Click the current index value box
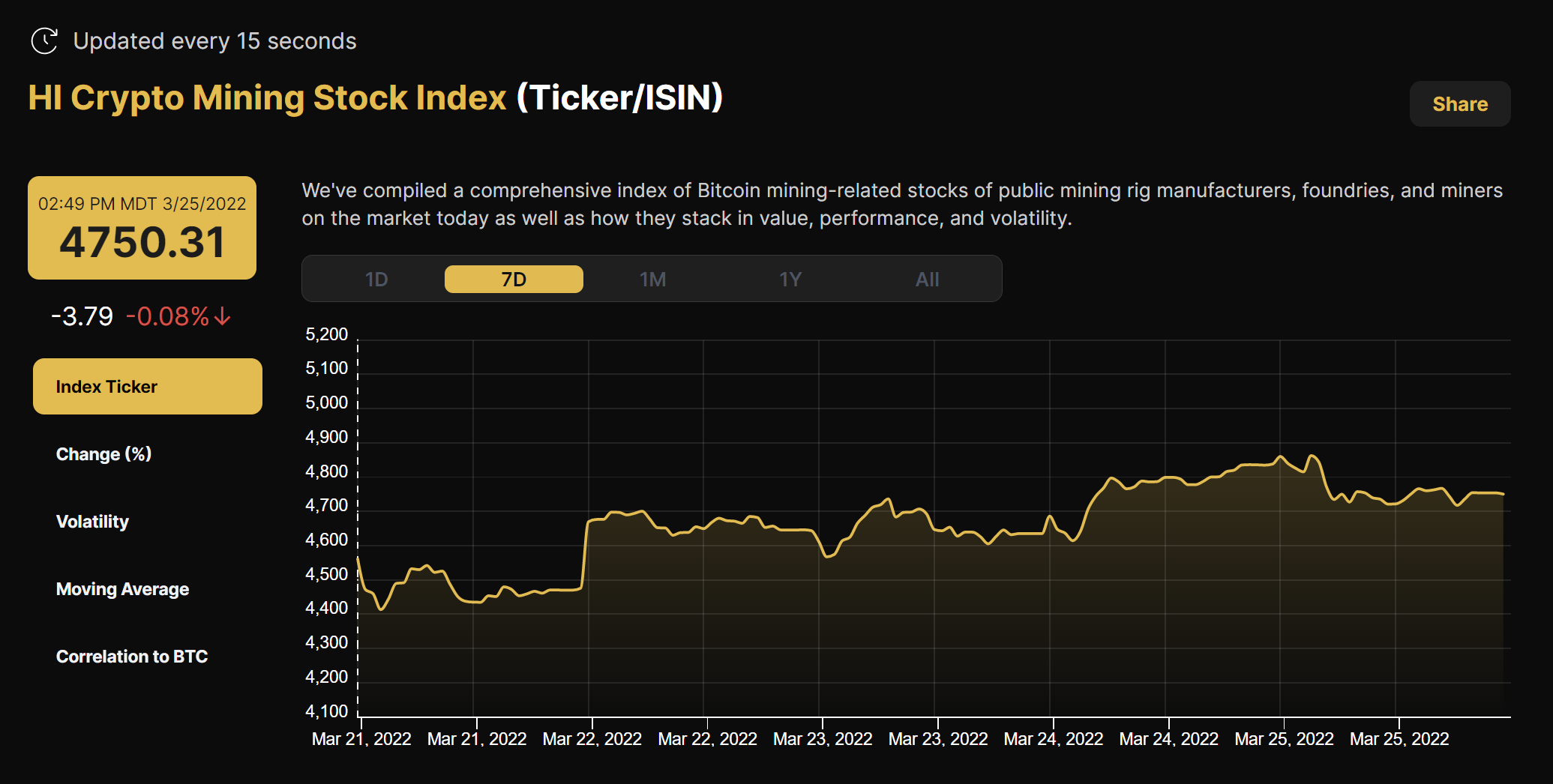Viewport: 1553px width, 784px height. (142, 228)
